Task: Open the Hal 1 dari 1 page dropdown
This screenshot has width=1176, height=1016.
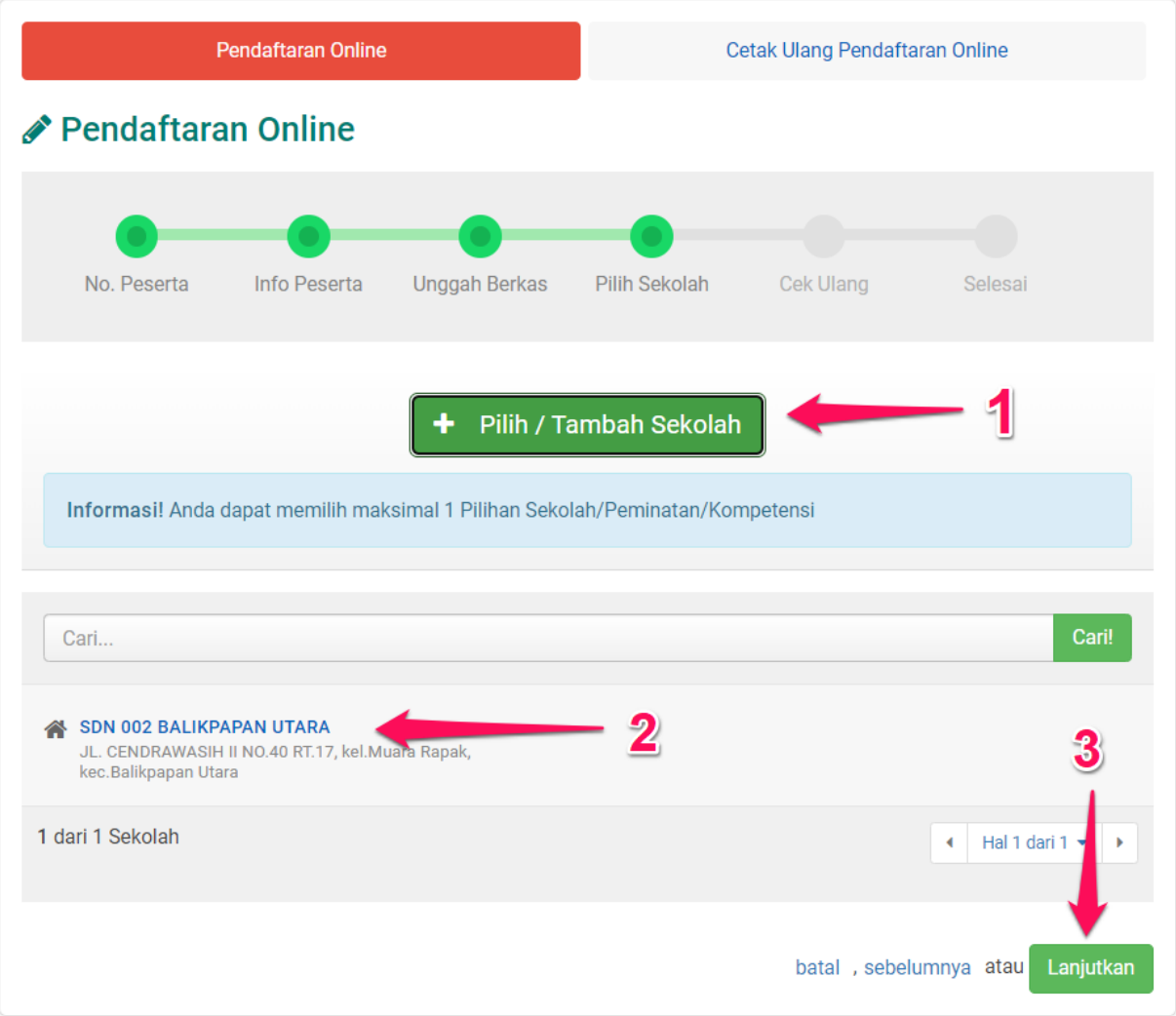Action: [1033, 842]
